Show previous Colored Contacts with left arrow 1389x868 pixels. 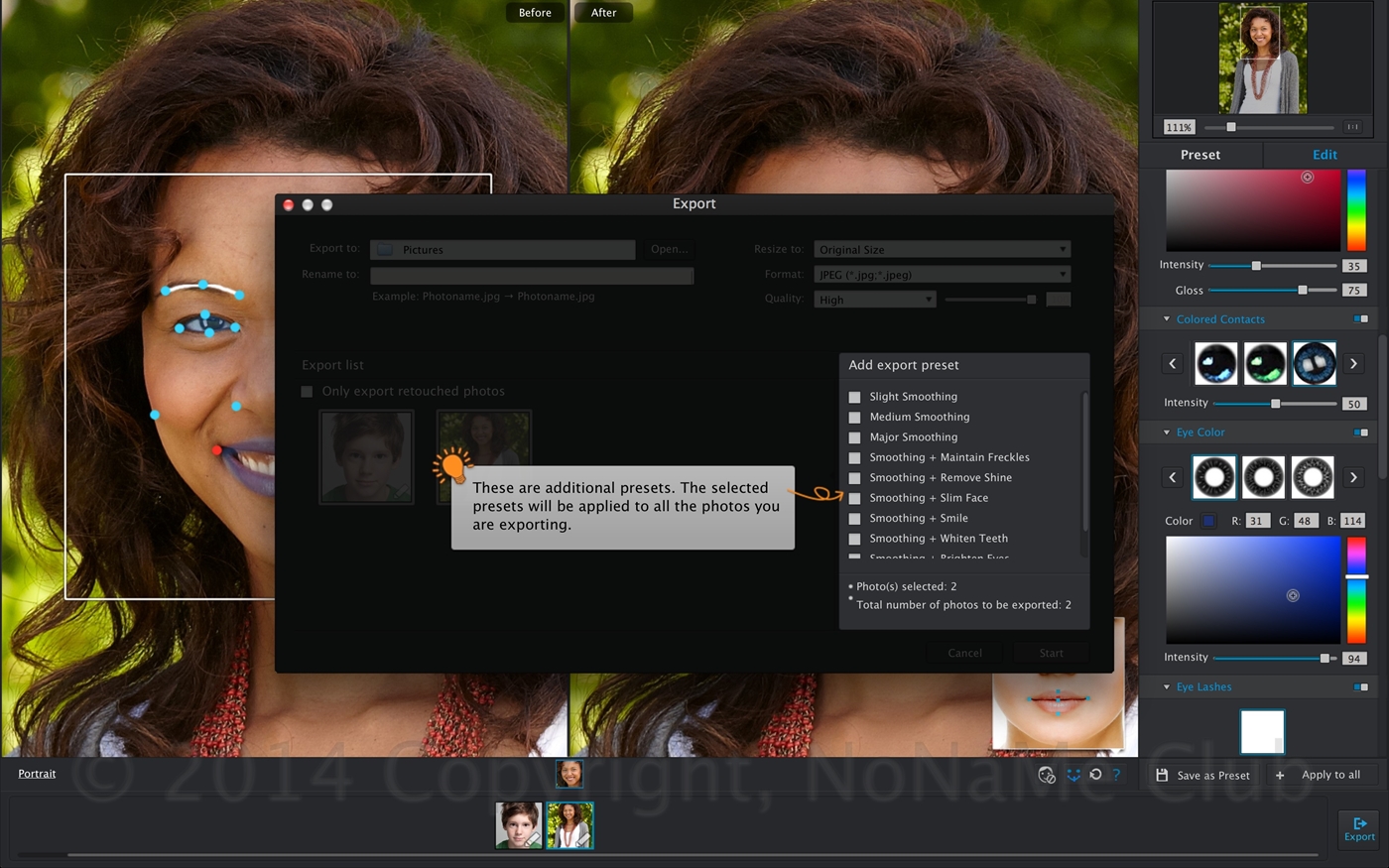1173,364
